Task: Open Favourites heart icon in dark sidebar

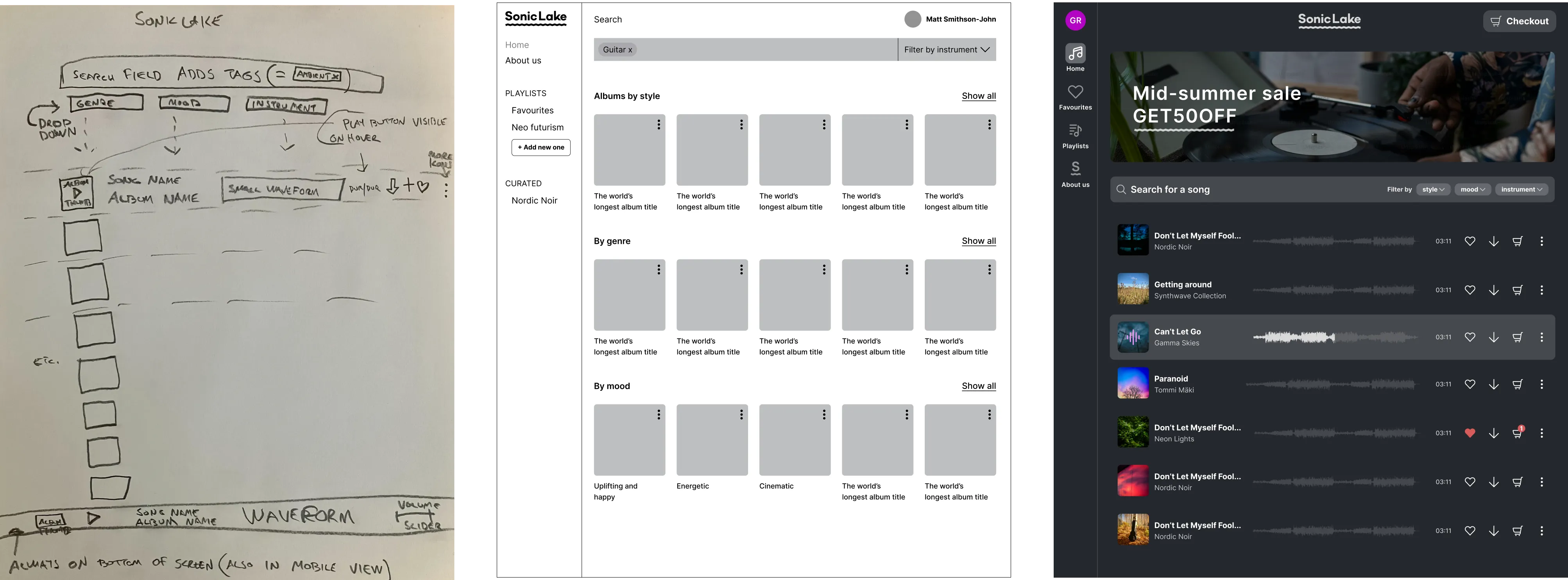Action: tap(1075, 93)
